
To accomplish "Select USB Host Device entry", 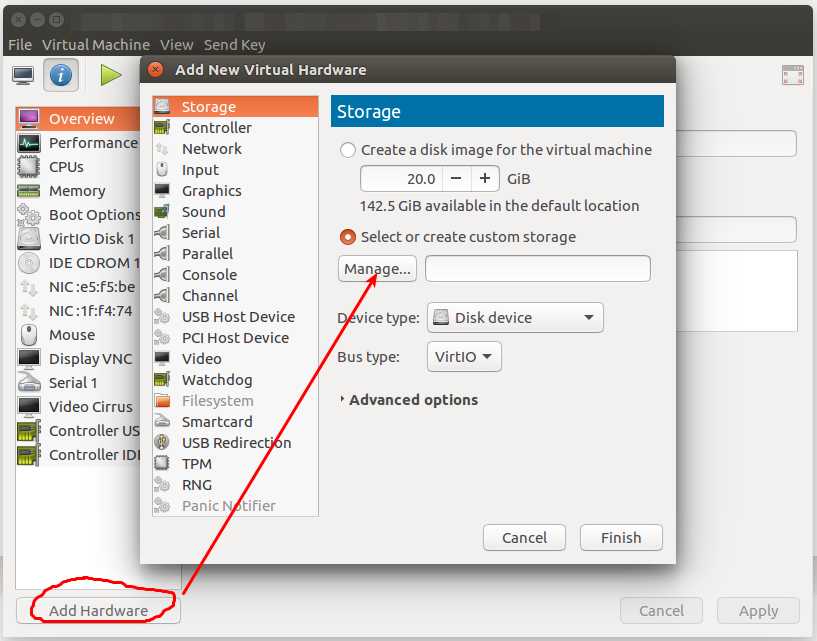I will pyautogui.click(x=235, y=317).
